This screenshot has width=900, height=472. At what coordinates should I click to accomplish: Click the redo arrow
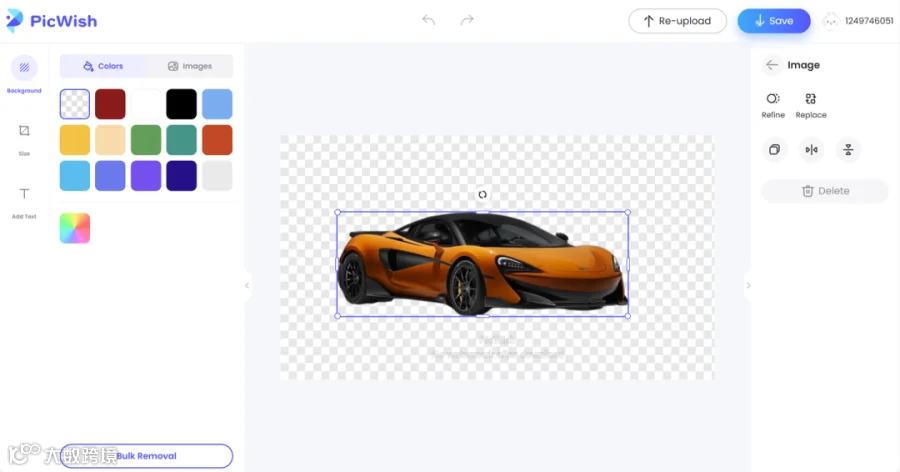(x=467, y=21)
